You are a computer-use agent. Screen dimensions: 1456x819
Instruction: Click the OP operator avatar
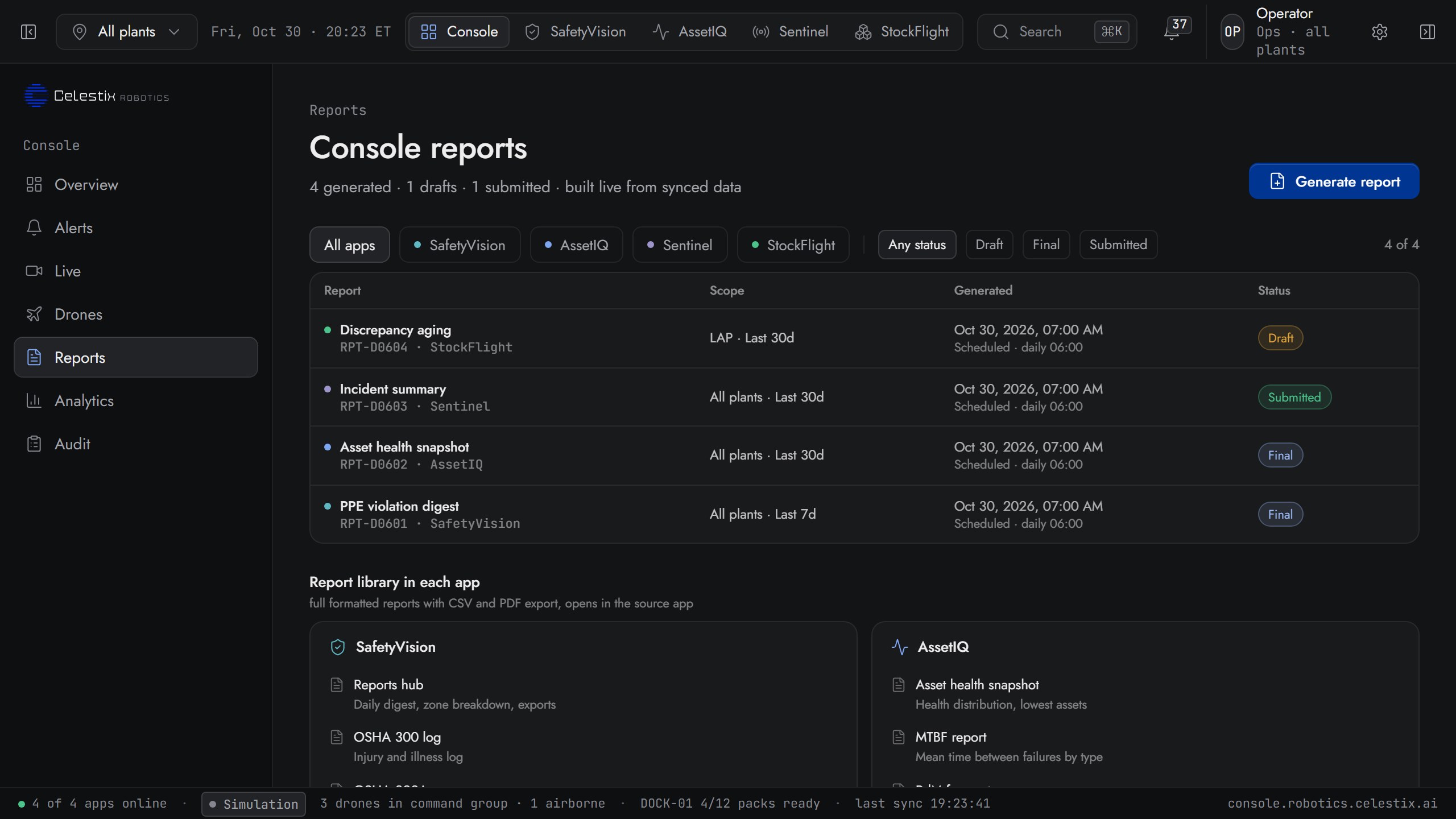(x=1232, y=32)
